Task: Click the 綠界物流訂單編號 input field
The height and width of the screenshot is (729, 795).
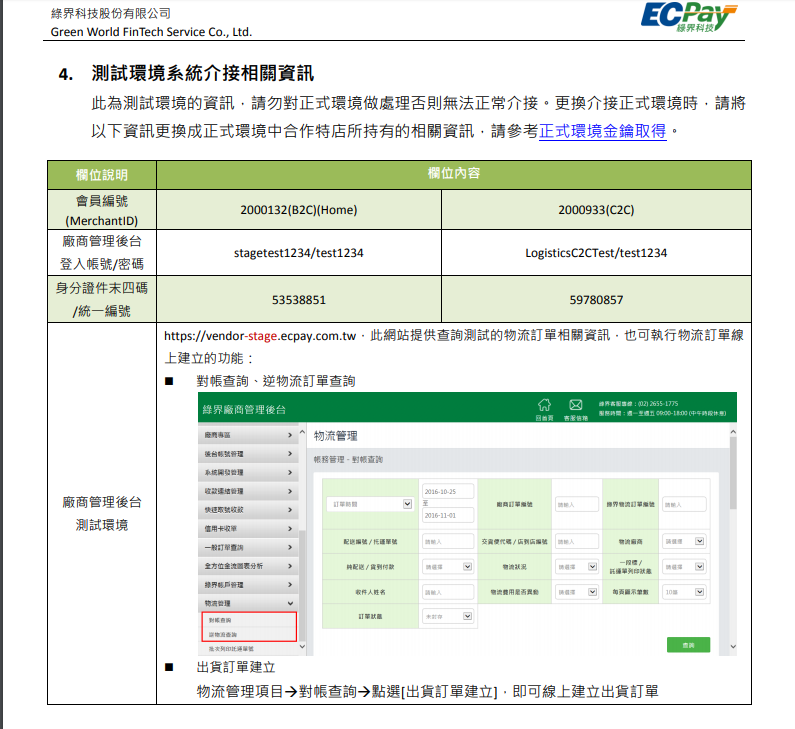Action: 684,504
